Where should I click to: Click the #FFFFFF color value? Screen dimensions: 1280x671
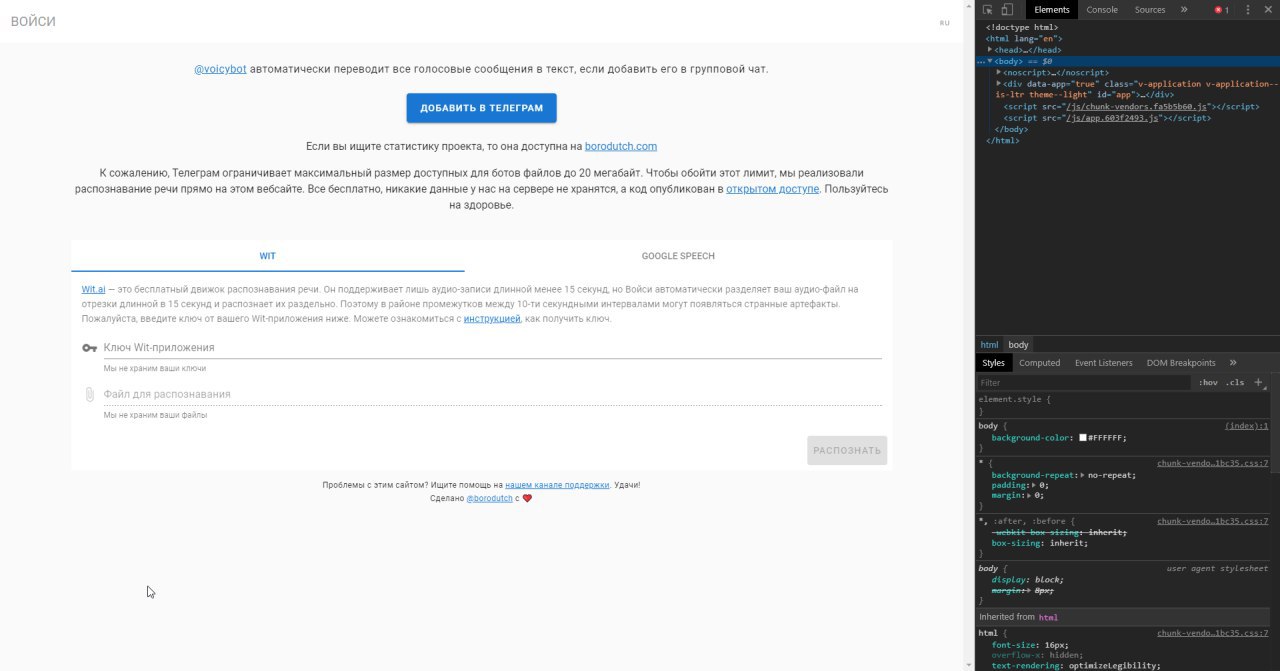click(1106, 438)
